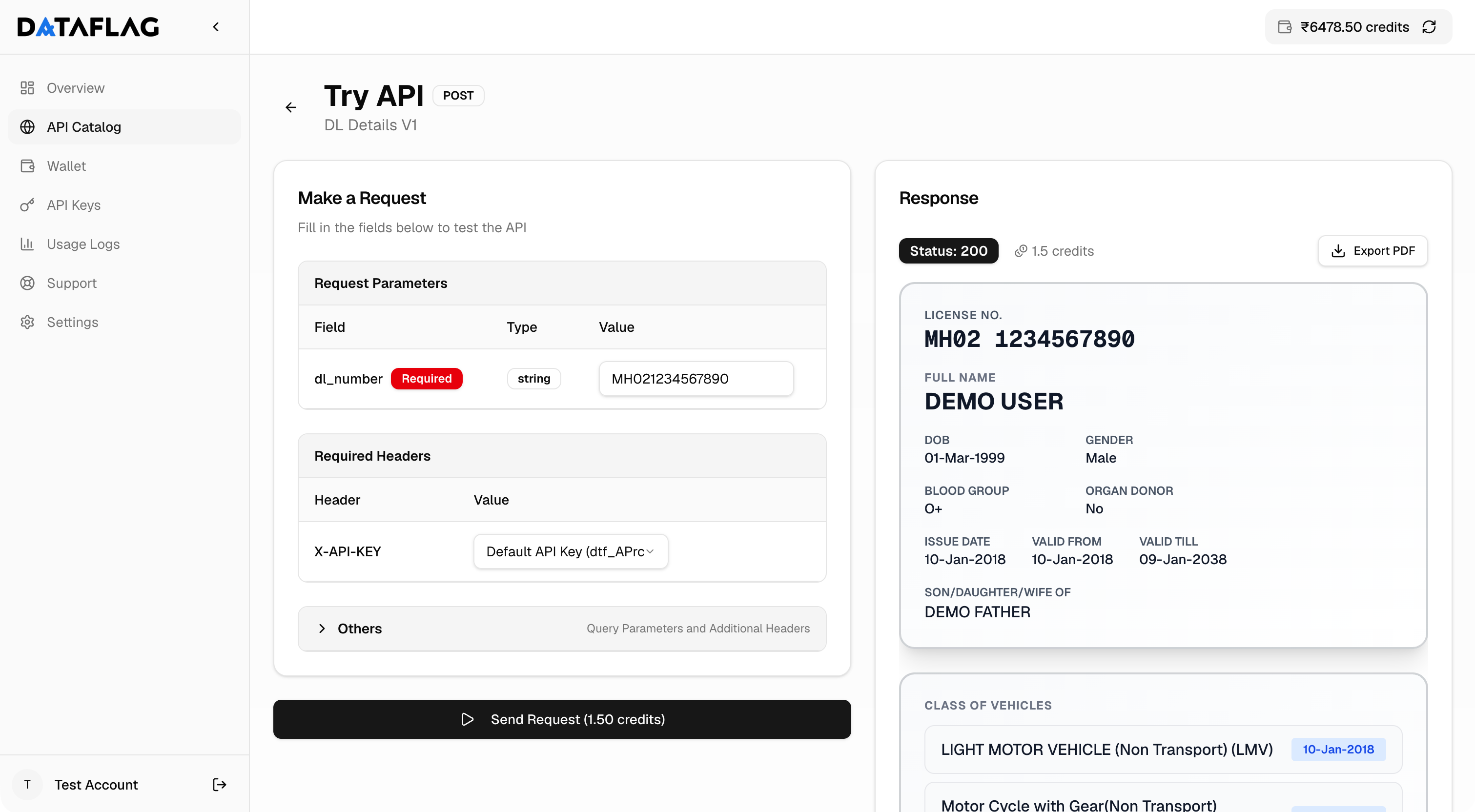
Task: Open the API Catalog menu item
Action: (x=124, y=126)
